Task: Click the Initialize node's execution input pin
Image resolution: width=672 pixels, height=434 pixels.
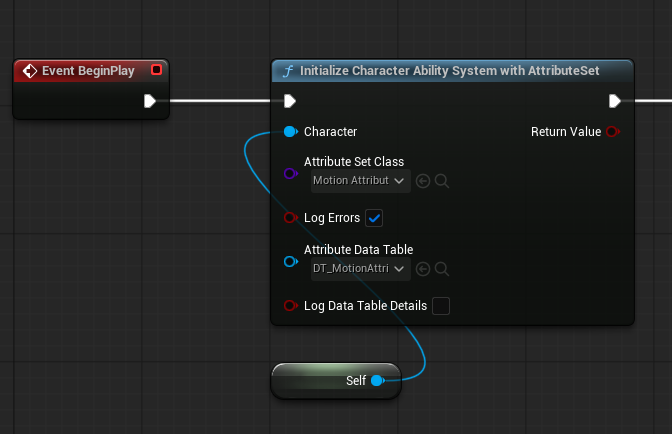Action: [290, 100]
